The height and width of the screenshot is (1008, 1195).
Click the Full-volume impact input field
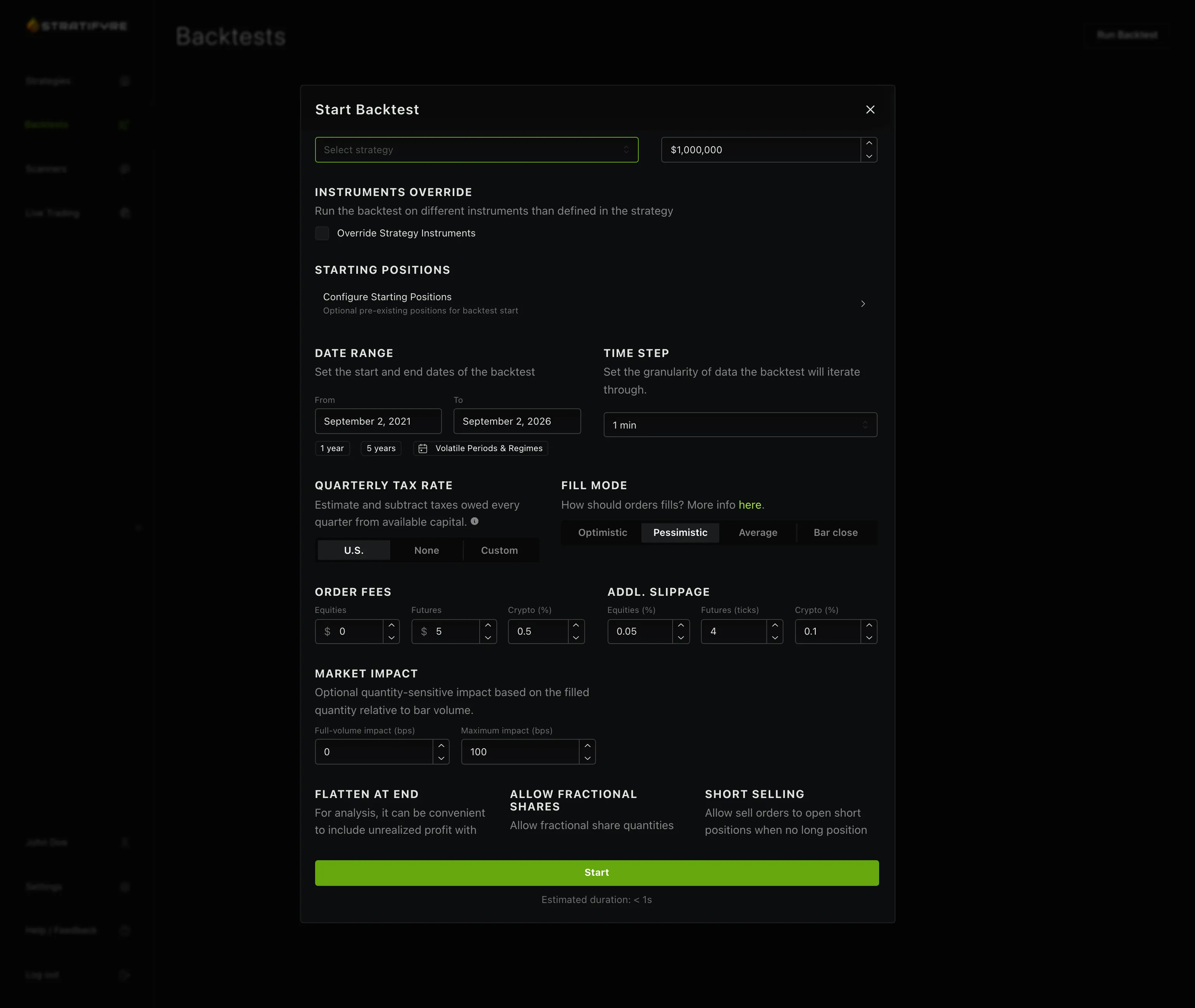pyautogui.click(x=374, y=752)
